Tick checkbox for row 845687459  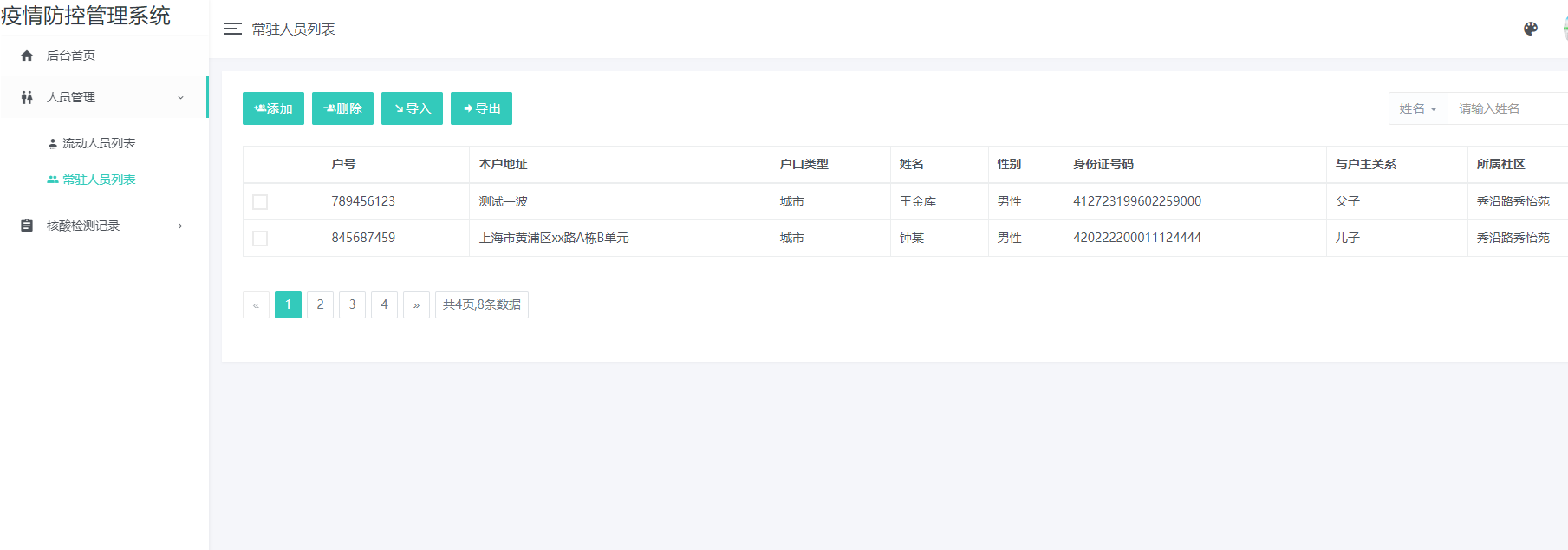point(260,239)
